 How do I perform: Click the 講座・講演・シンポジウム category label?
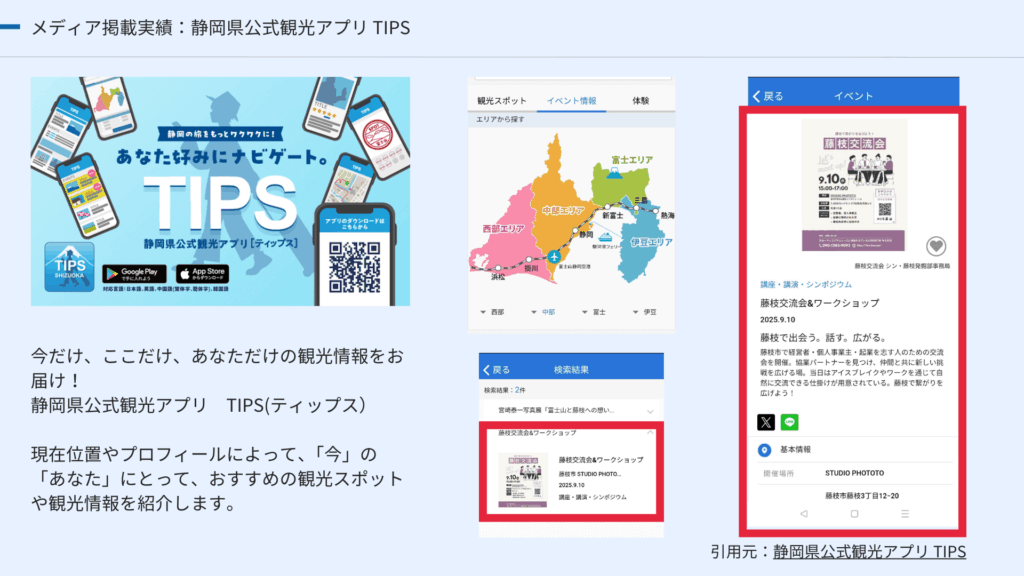click(806, 285)
